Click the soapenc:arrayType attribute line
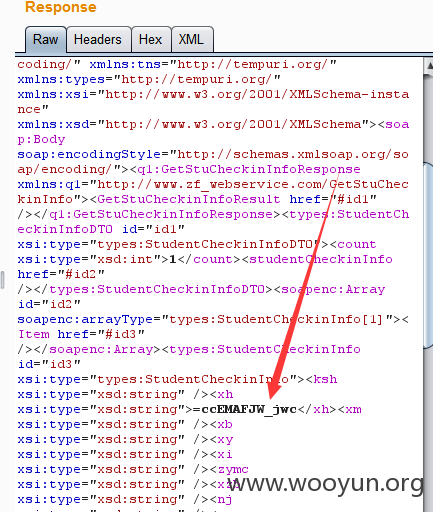 tap(213, 319)
